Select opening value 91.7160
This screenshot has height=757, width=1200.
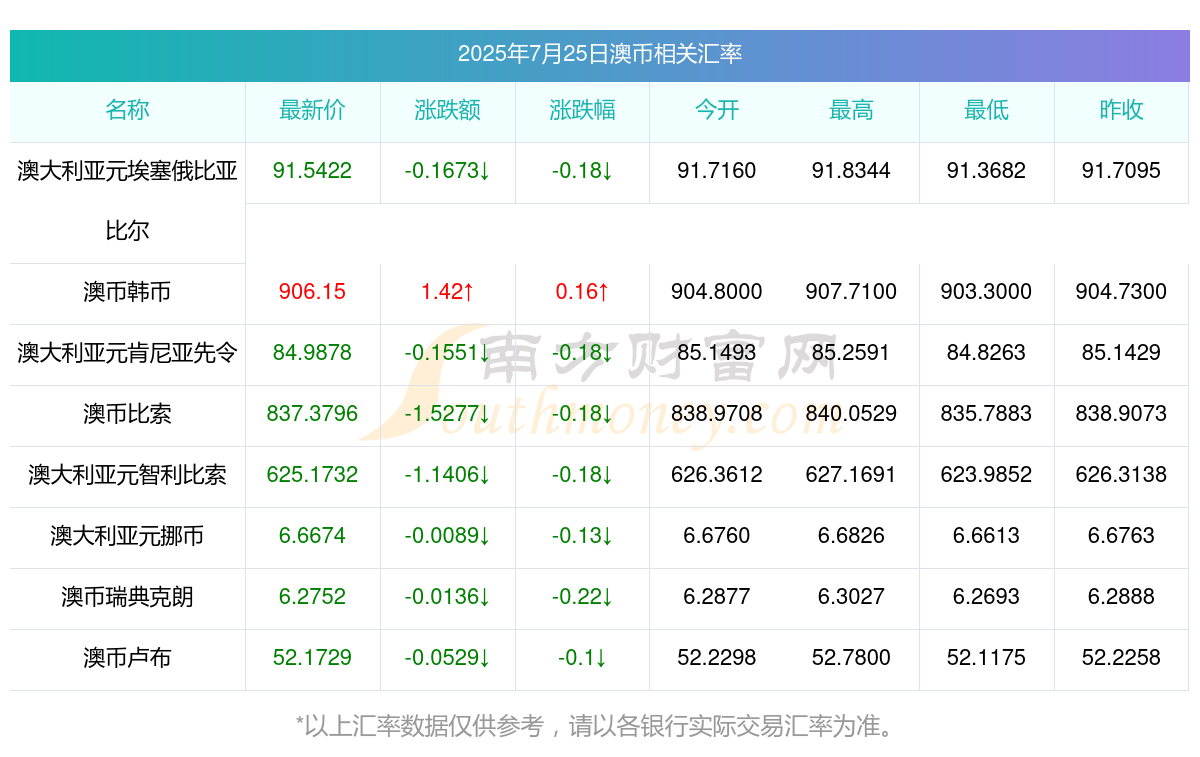tap(717, 171)
